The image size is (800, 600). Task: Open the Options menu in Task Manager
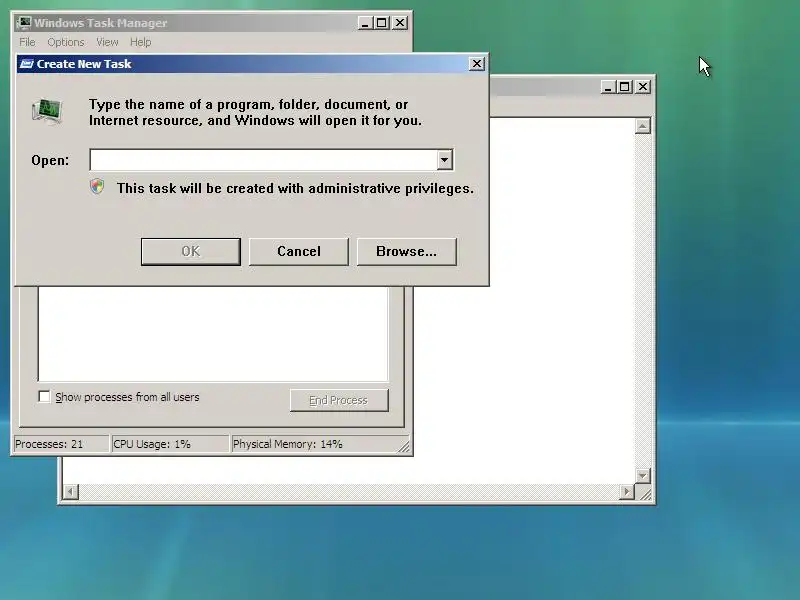(x=66, y=42)
